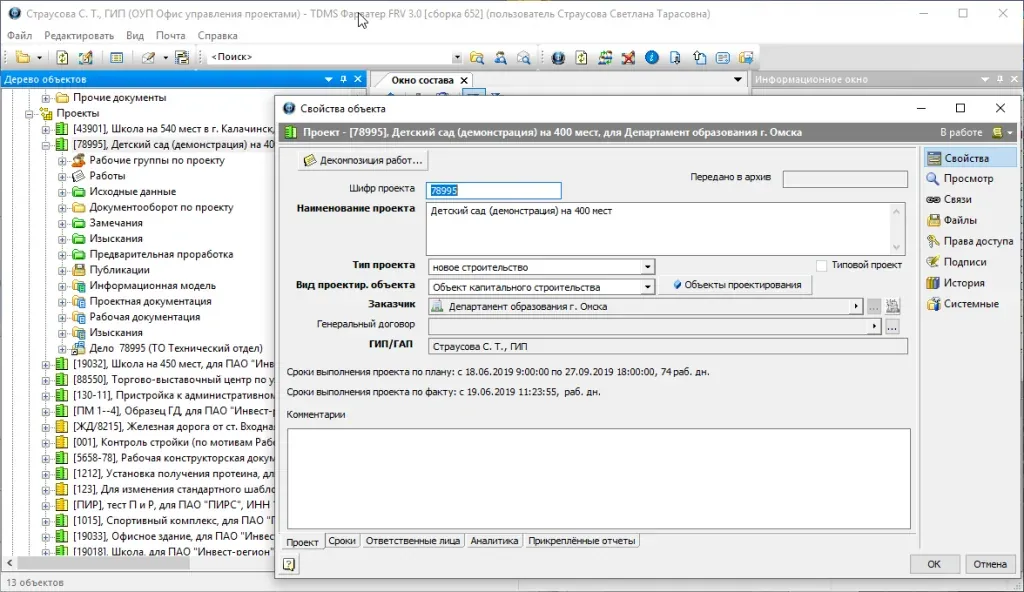The image size is (1024, 592).
Task: Open the Системные (system) section
Action: pyautogui.click(x=970, y=304)
